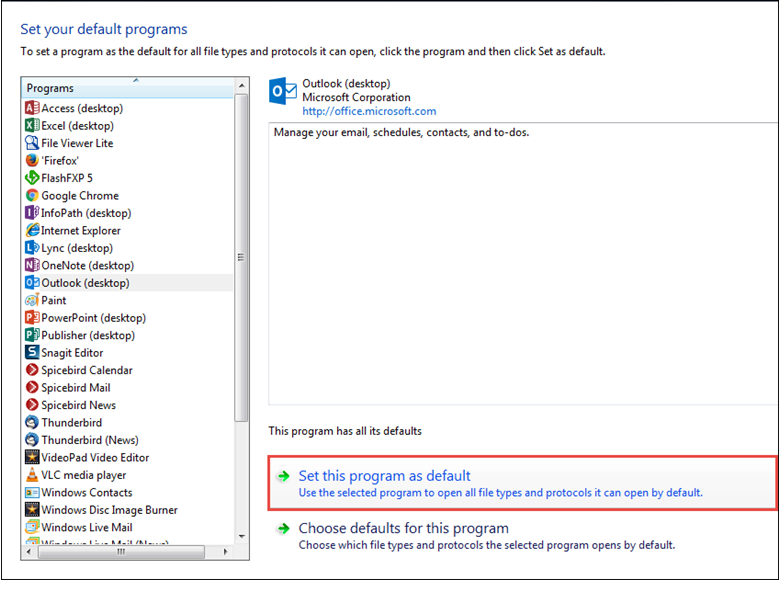The width and height of the screenshot is (781, 595).
Task: Click the Paint palette icon
Action: pyautogui.click(x=32, y=300)
